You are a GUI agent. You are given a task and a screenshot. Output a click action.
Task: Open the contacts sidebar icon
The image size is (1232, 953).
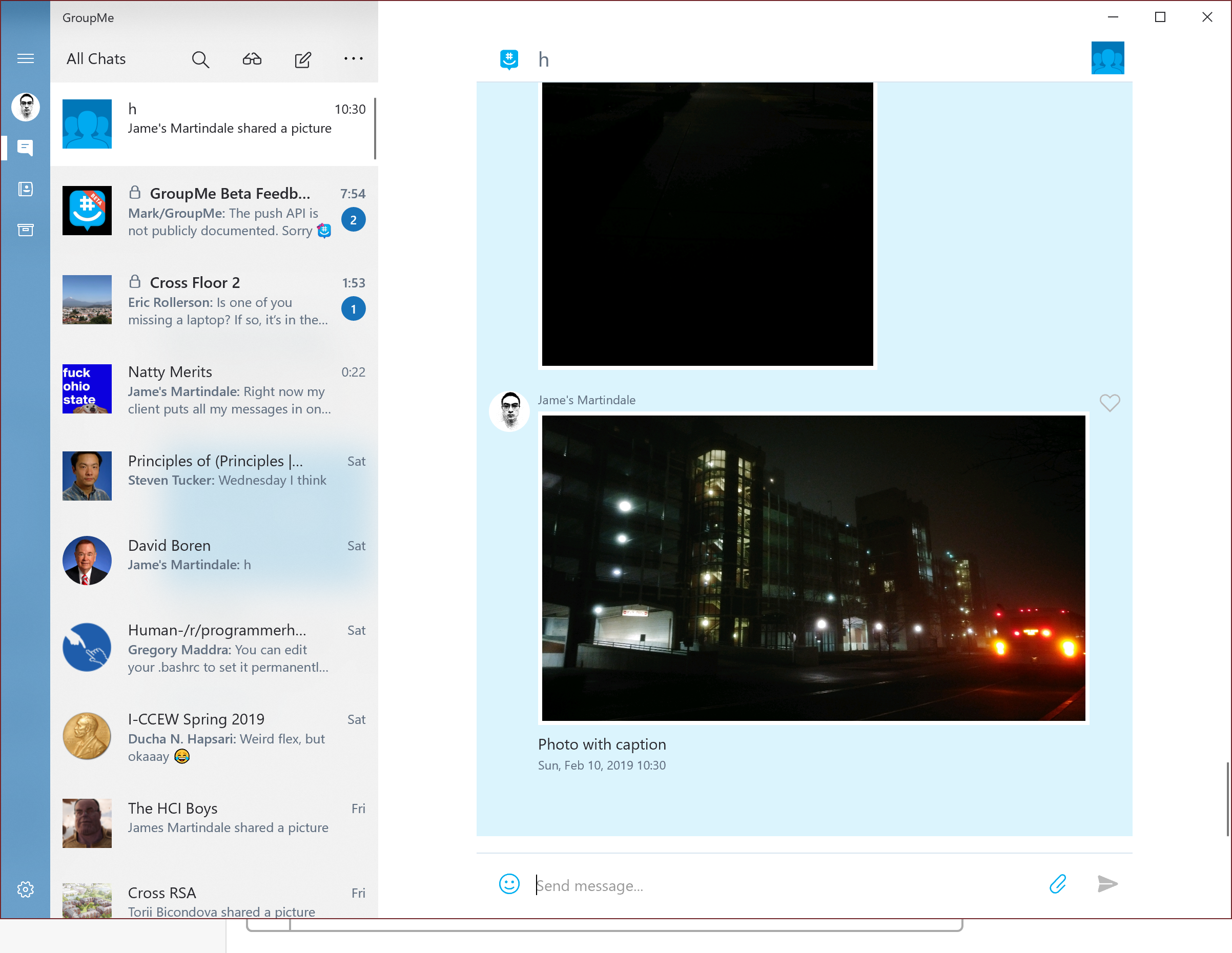point(26,189)
